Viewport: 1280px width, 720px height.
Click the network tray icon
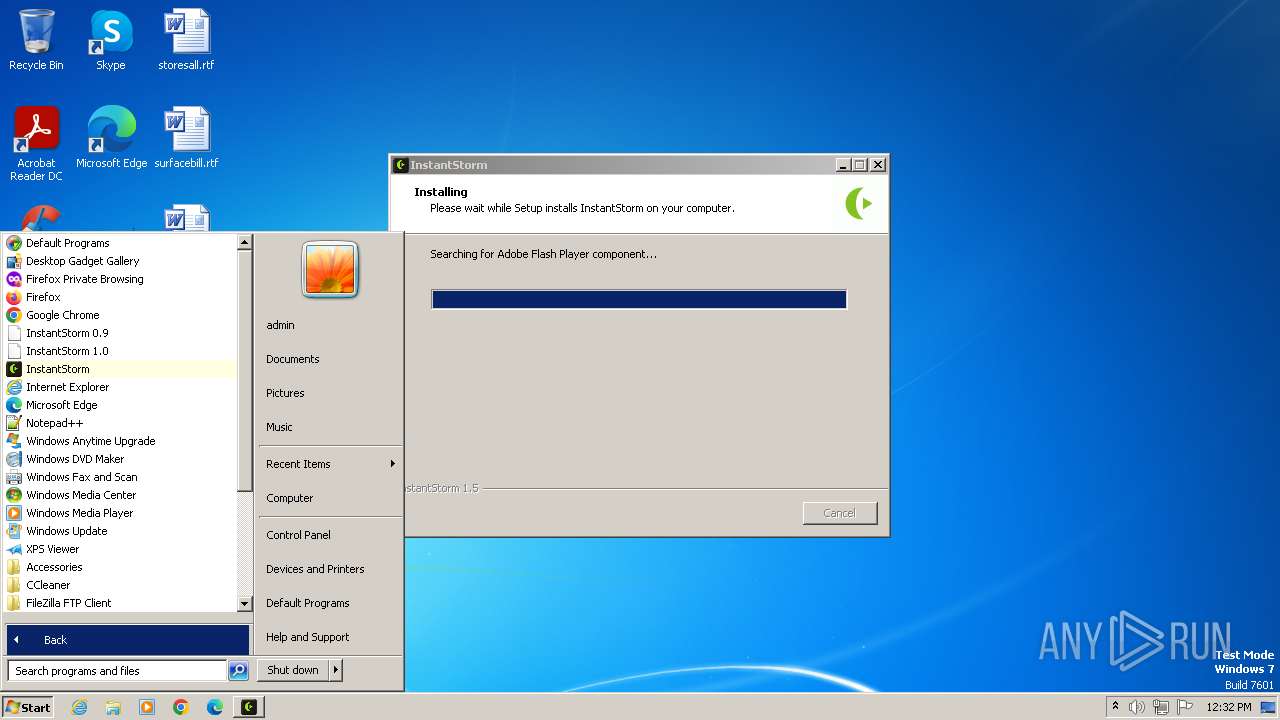1161,707
